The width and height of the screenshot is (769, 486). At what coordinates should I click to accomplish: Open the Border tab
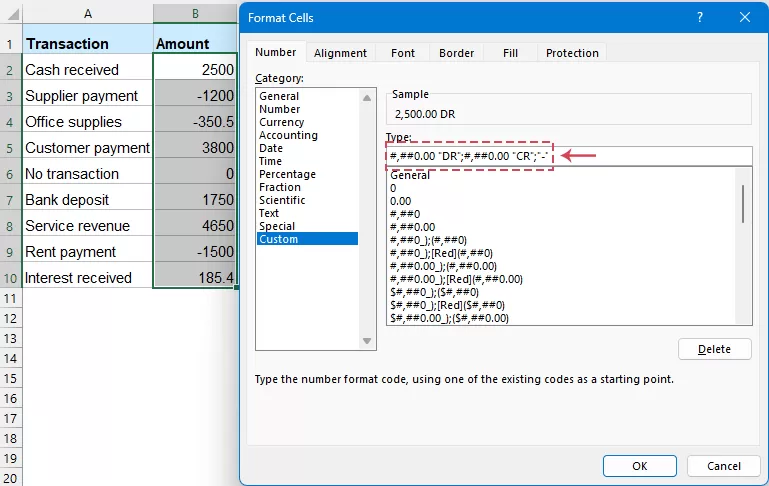[456, 53]
